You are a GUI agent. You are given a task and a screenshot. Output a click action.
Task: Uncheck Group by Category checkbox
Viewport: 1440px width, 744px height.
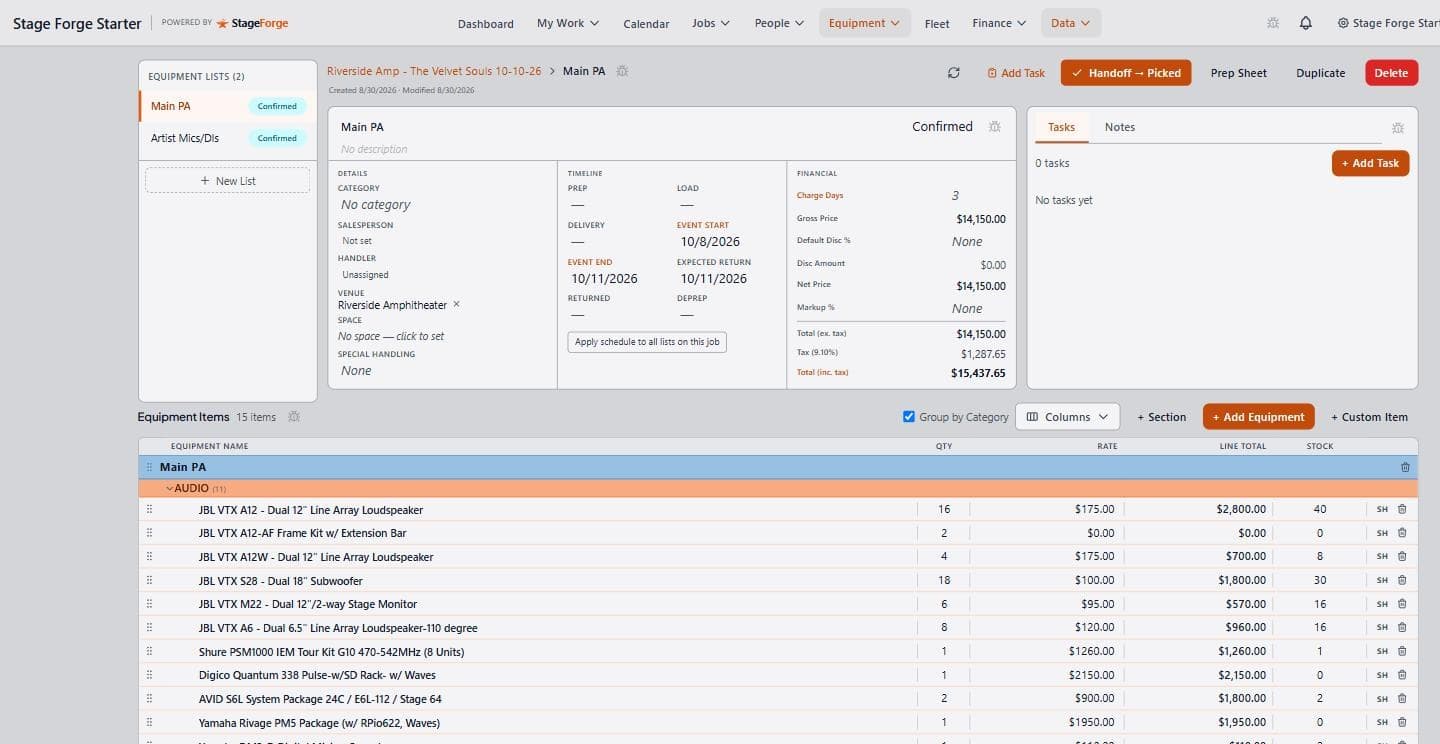pos(909,416)
